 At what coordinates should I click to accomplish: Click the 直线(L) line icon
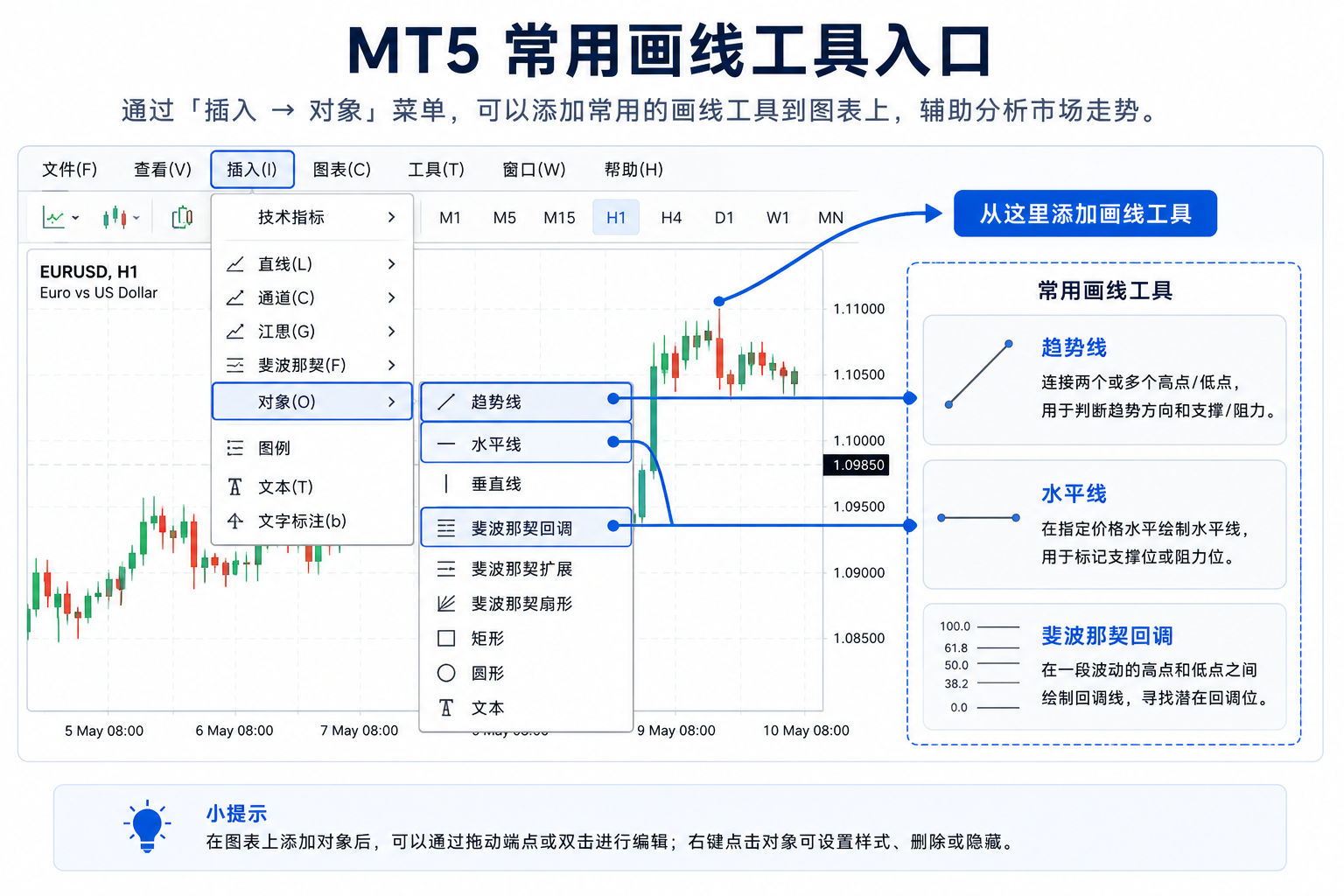click(235, 264)
